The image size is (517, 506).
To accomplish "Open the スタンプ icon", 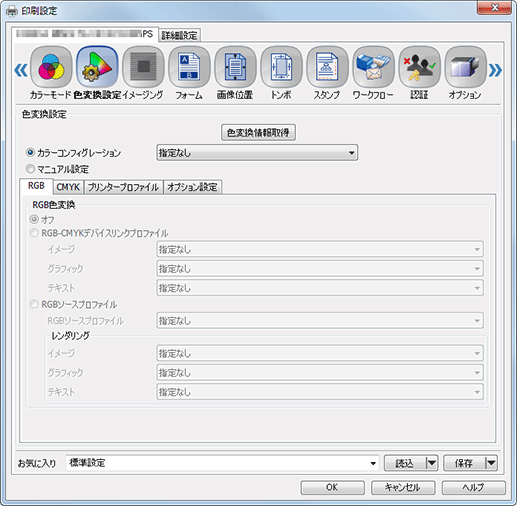I will click(x=327, y=67).
